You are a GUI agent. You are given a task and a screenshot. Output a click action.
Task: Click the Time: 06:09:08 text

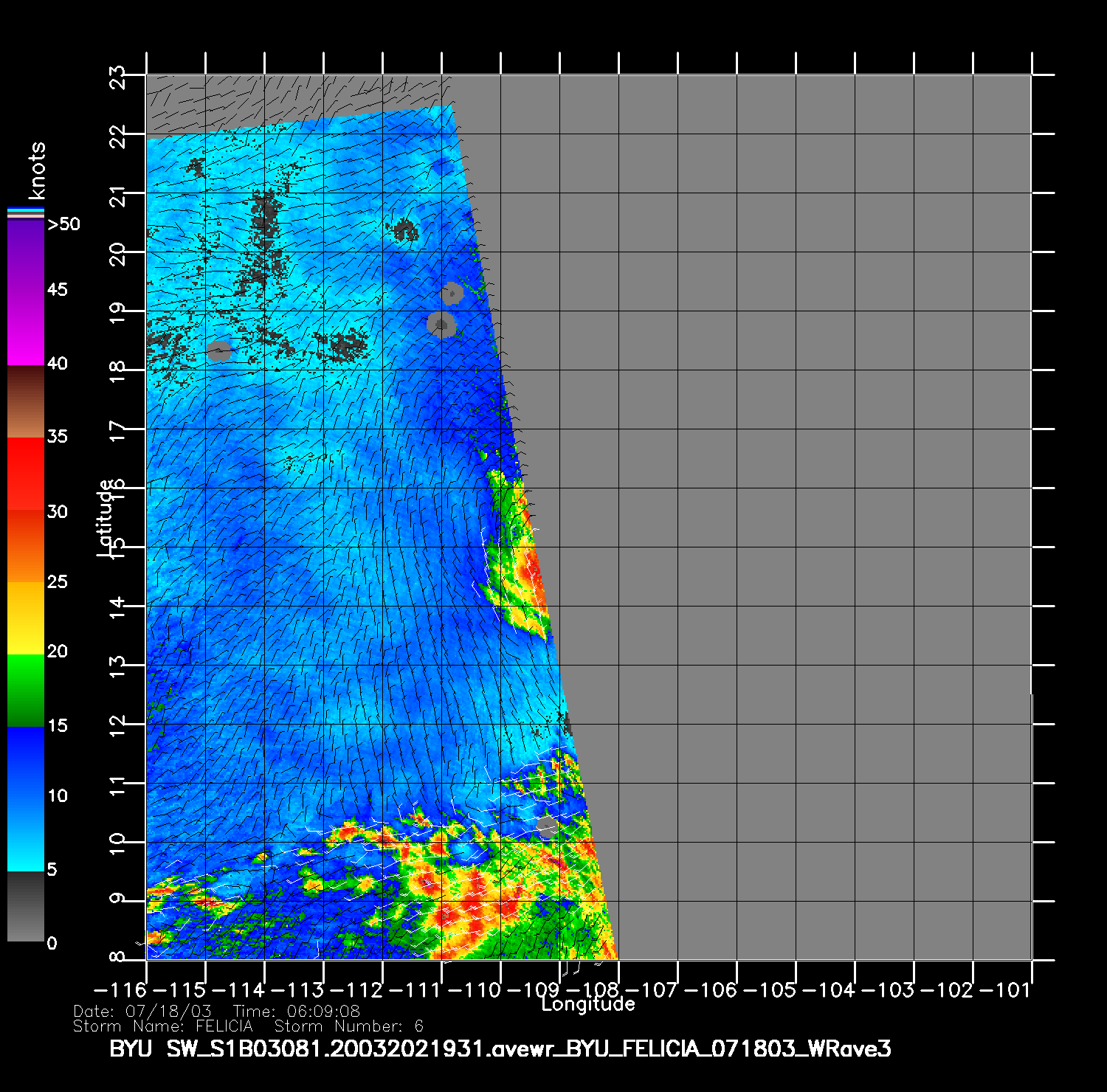(x=296, y=1011)
